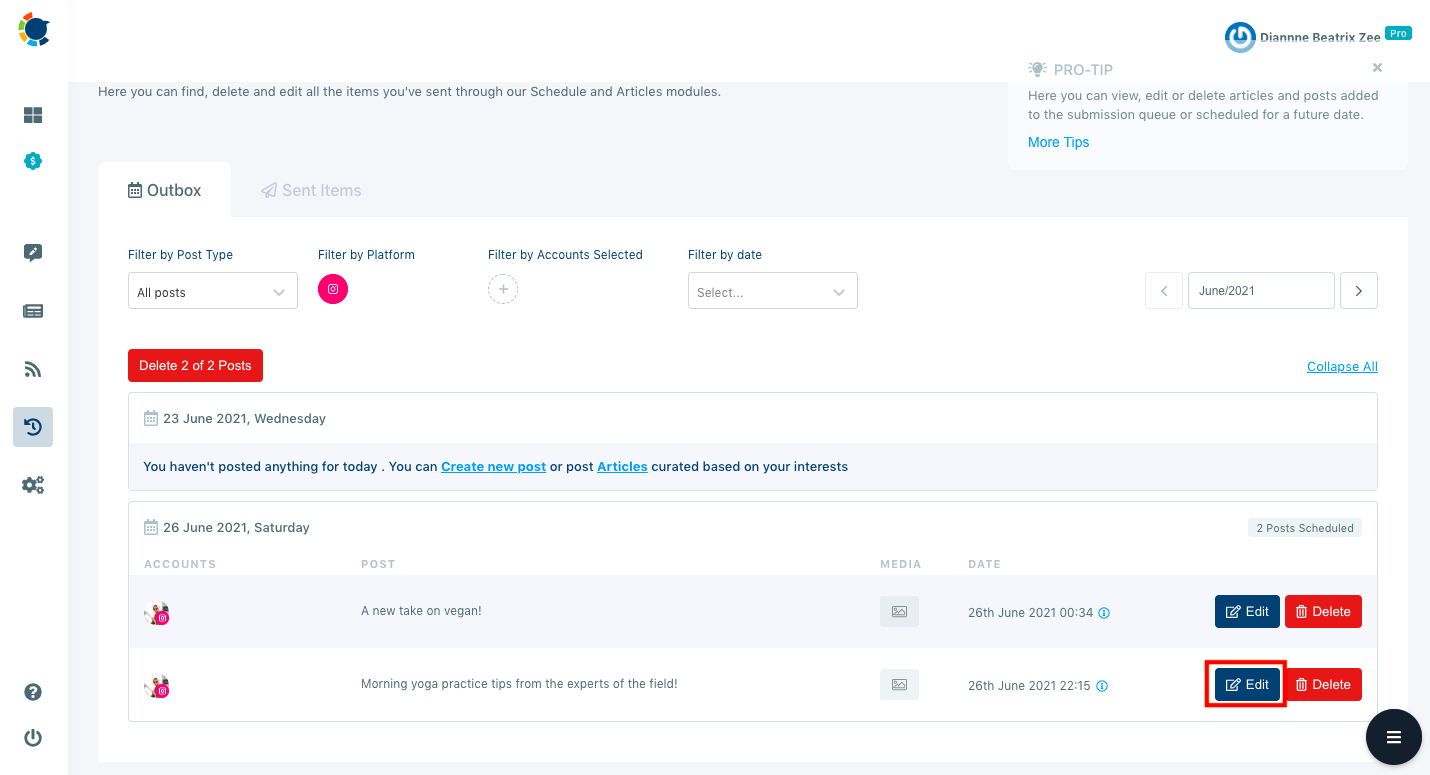Click the media thumbnail for the vegan post
The width and height of the screenshot is (1430, 775).
pos(898,611)
